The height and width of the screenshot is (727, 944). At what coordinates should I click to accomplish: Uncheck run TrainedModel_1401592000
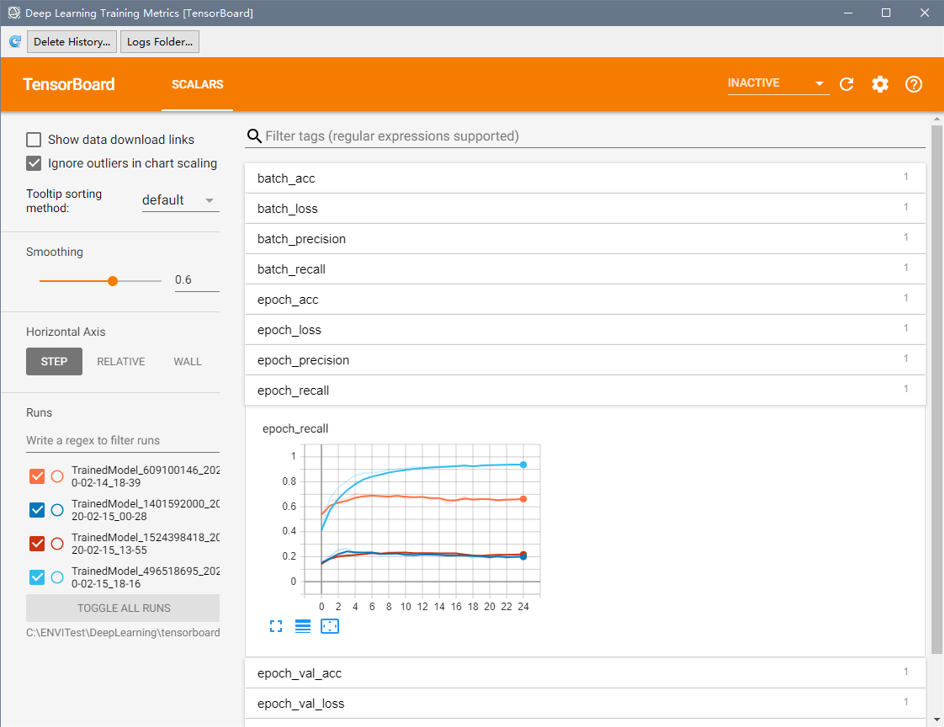37,510
